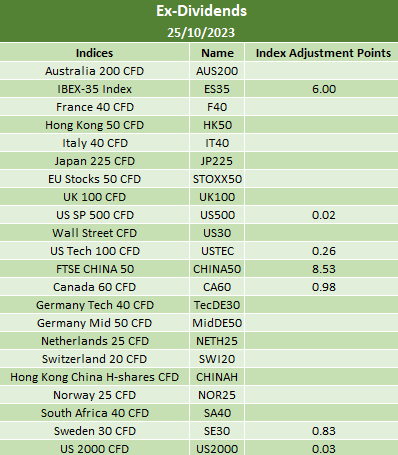Click the 6.00 adjustment value
Screen dimensions: 398x455
point(324,89)
